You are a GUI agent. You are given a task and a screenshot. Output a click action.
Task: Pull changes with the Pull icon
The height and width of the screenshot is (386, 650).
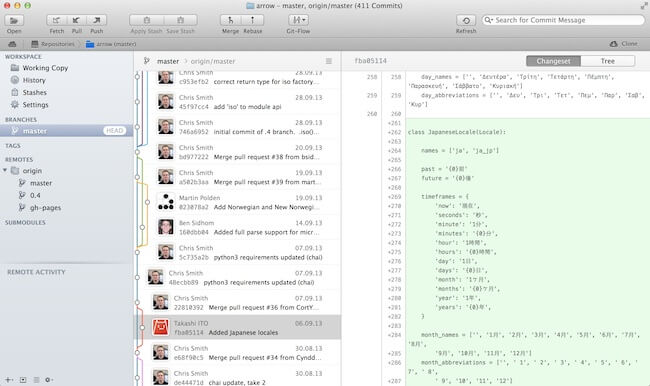pos(77,20)
